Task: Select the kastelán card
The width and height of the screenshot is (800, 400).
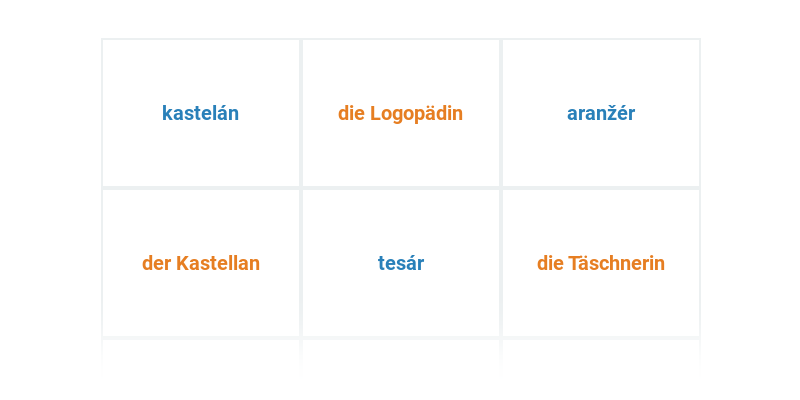Action: [x=201, y=113]
